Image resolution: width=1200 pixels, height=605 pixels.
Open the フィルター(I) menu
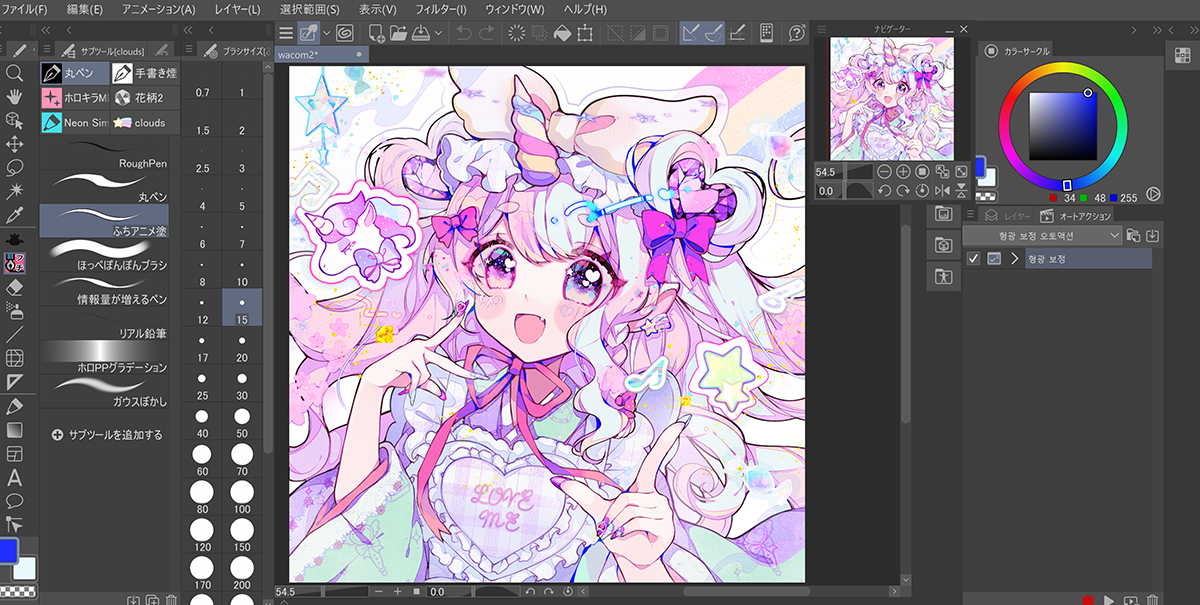coord(440,9)
